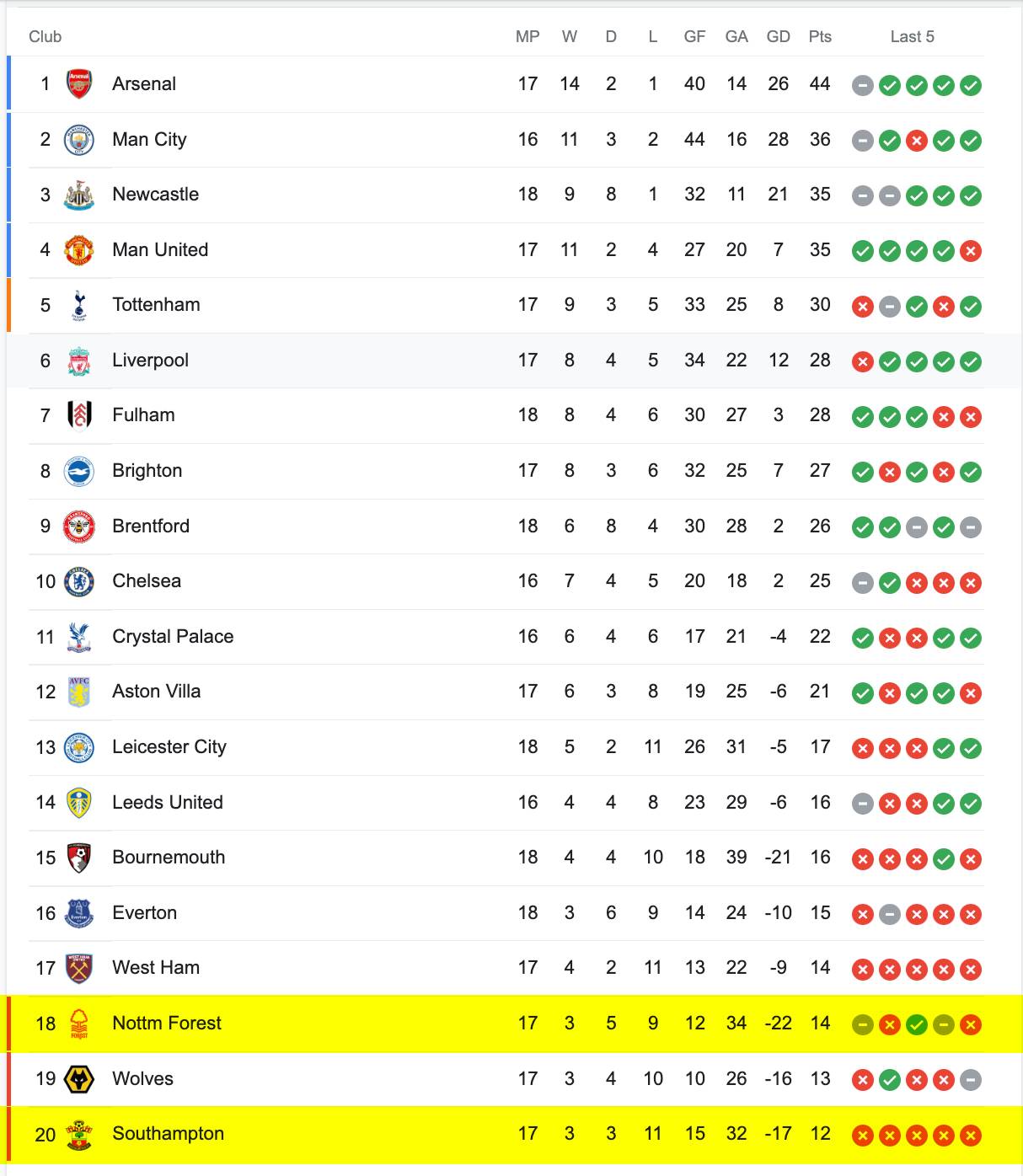Click the Newcastle club crest

[79, 195]
